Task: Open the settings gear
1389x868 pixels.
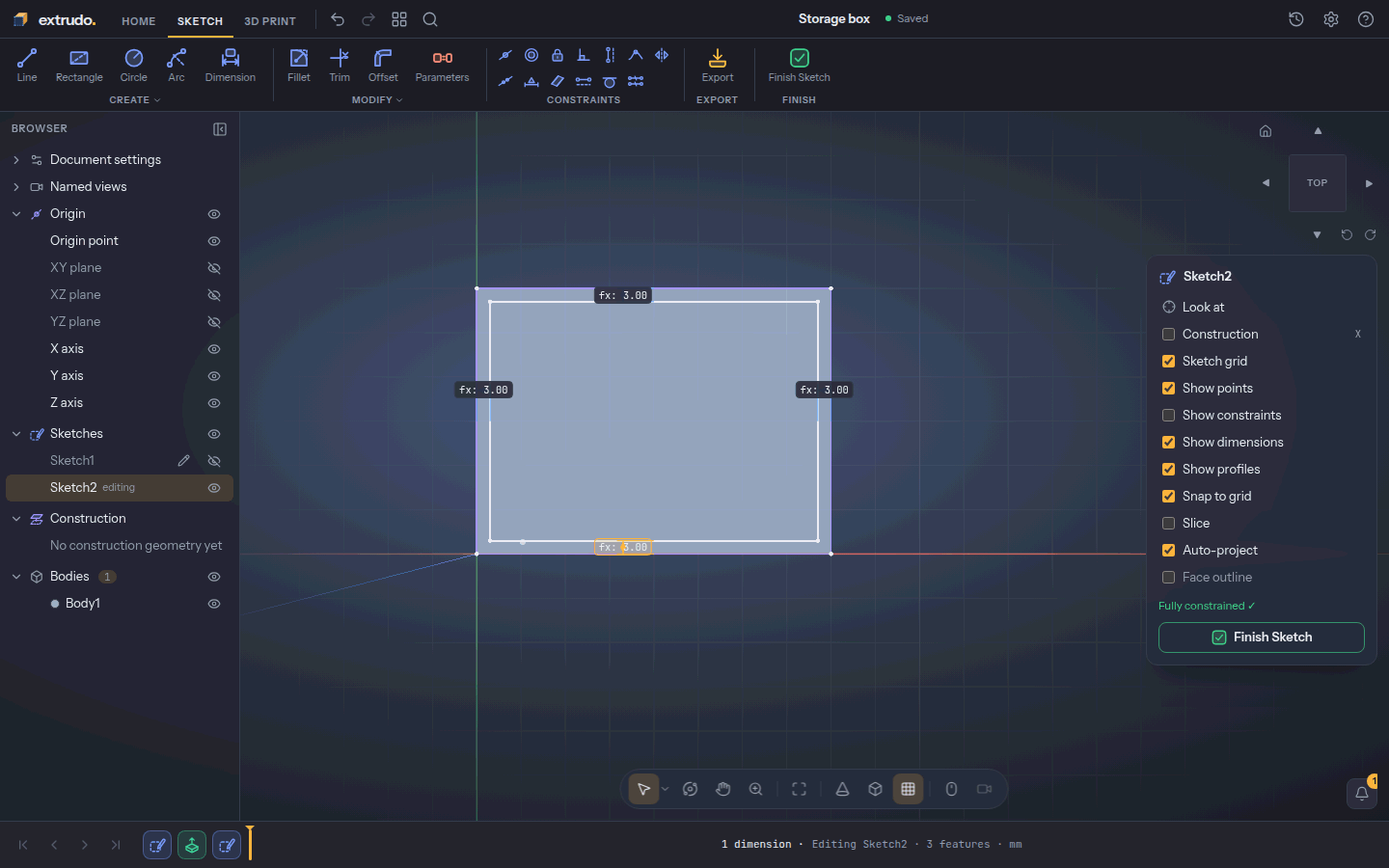Action: pos(1331,19)
